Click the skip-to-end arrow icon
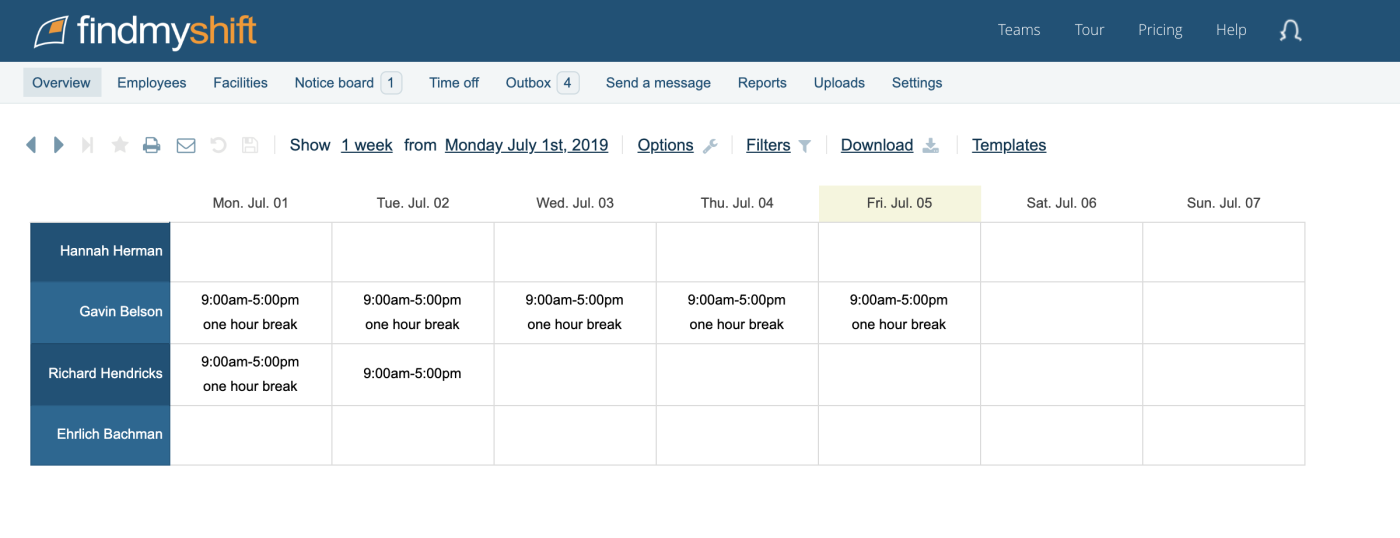 pyautogui.click(x=88, y=145)
